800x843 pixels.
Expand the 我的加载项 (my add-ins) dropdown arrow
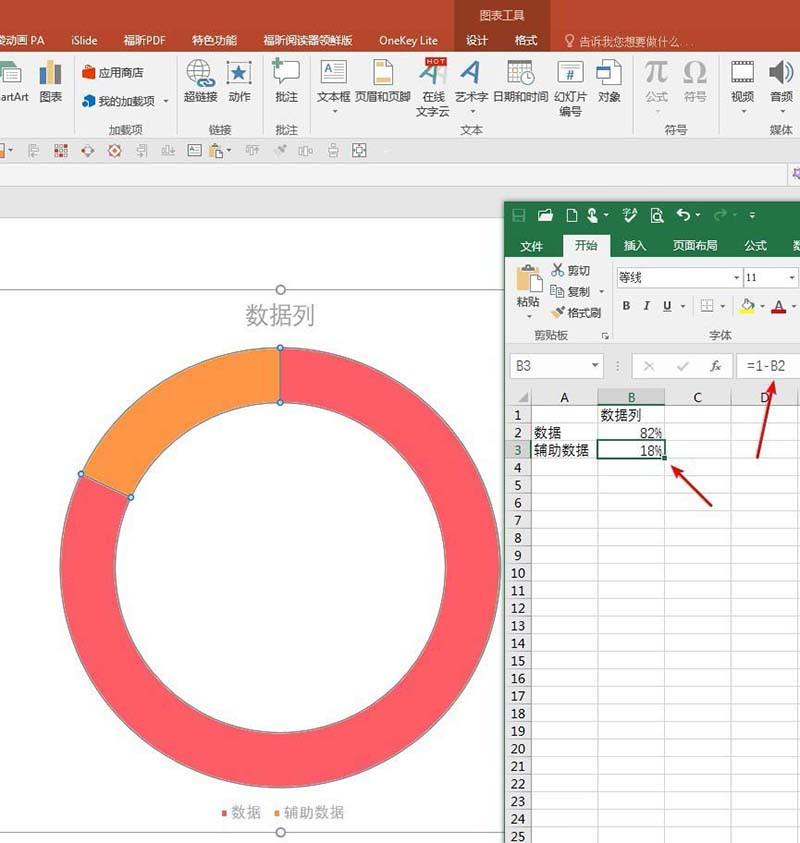point(166,101)
